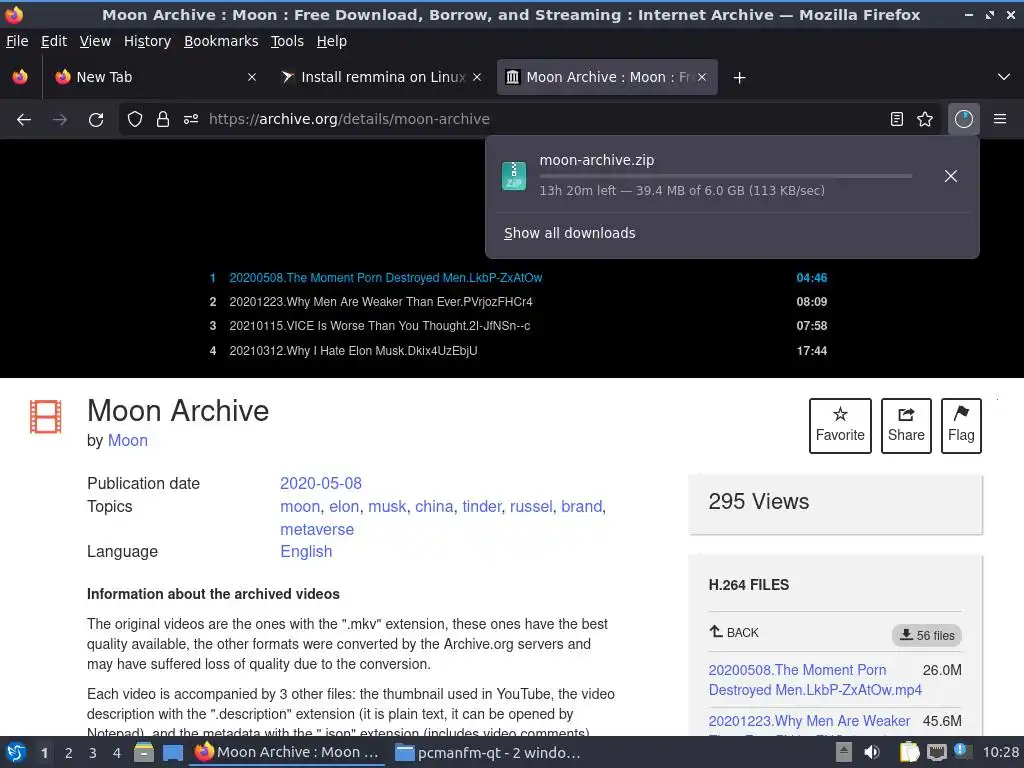This screenshot has width=1024, height=768.
Task: Click BACK in H.264 files list
Action: tap(734, 633)
